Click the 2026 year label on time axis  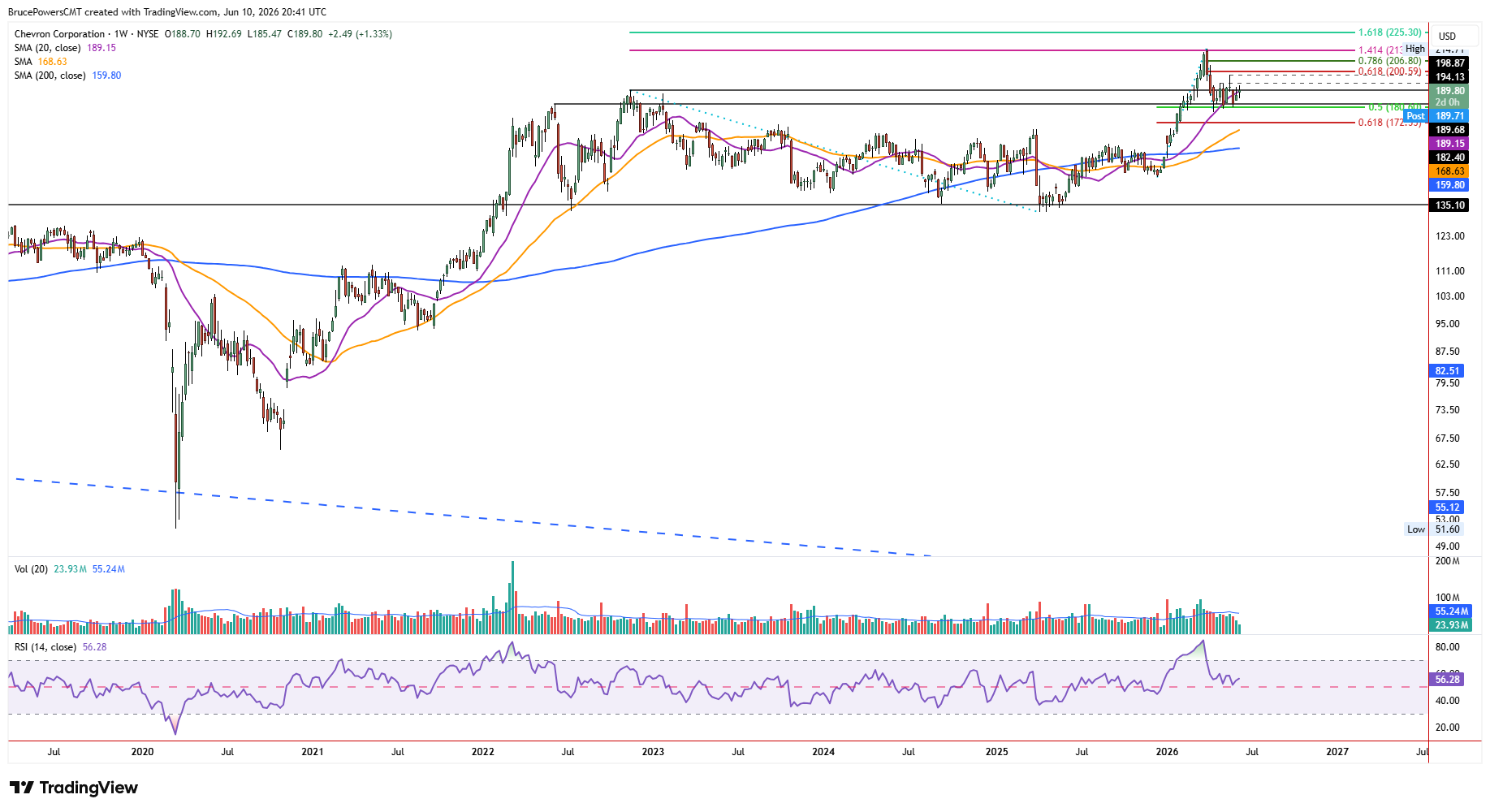(1167, 752)
